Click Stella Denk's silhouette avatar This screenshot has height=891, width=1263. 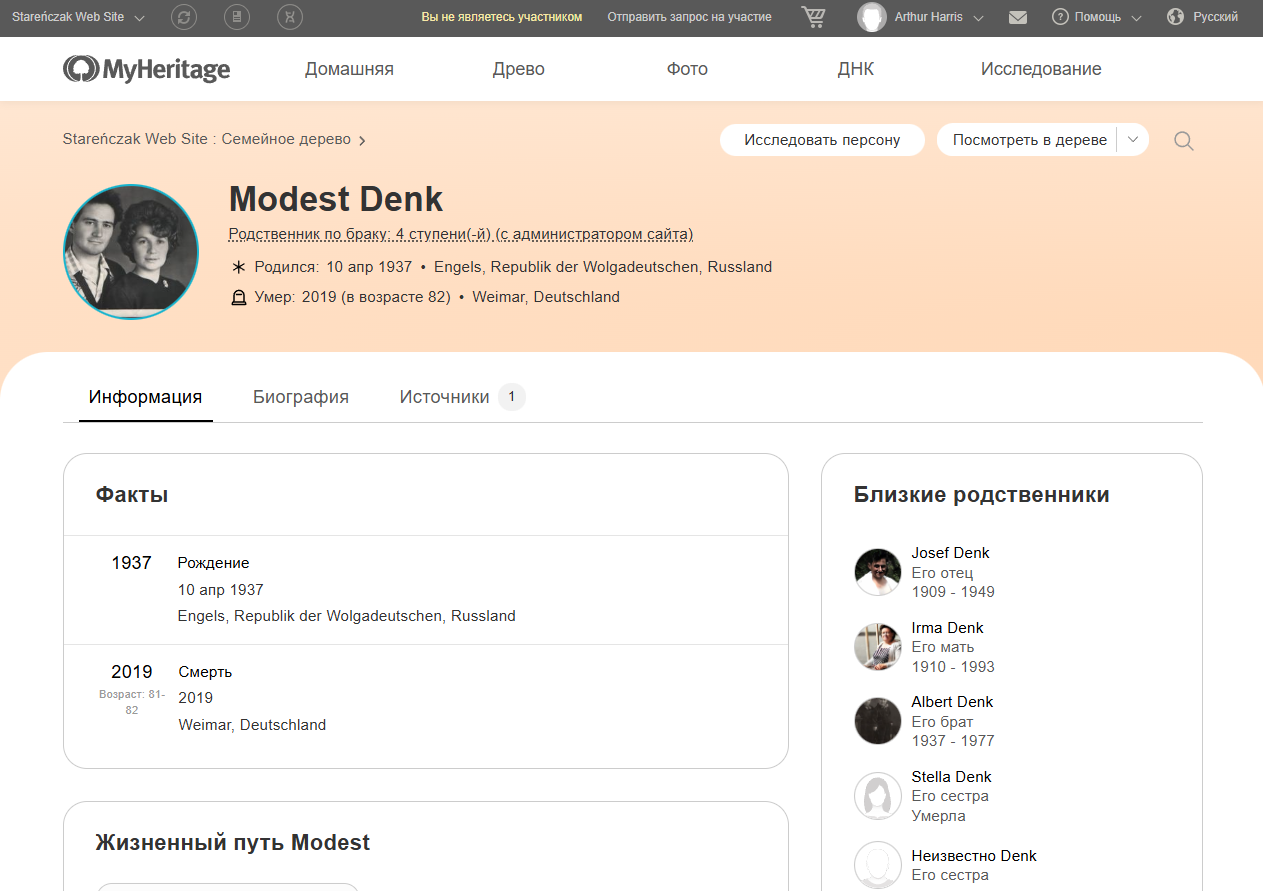click(x=878, y=796)
